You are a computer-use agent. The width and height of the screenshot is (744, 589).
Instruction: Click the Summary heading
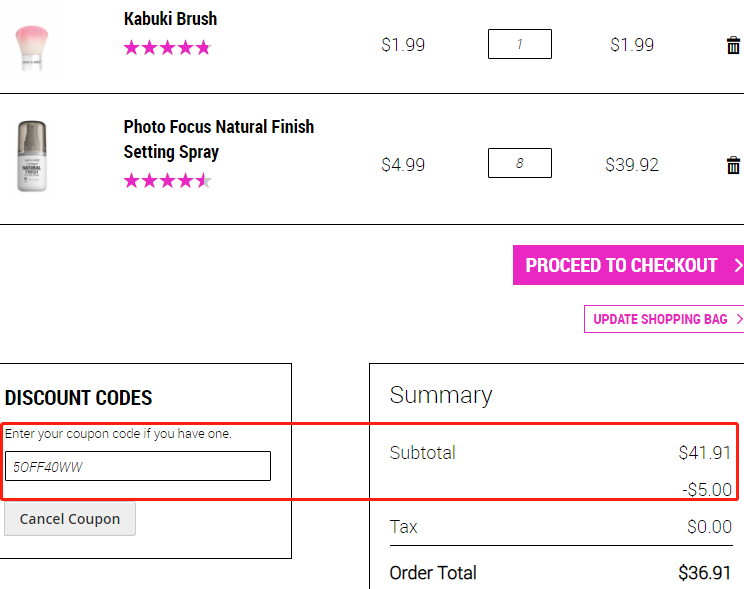(x=441, y=395)
